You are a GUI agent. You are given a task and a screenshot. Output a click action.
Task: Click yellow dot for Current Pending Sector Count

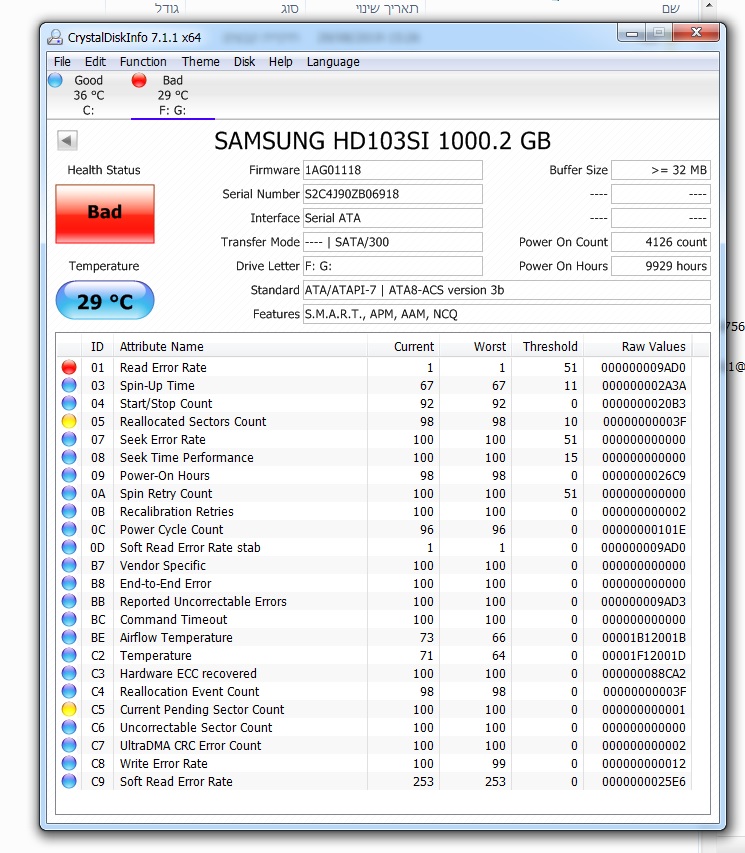[x=69, y=709]
